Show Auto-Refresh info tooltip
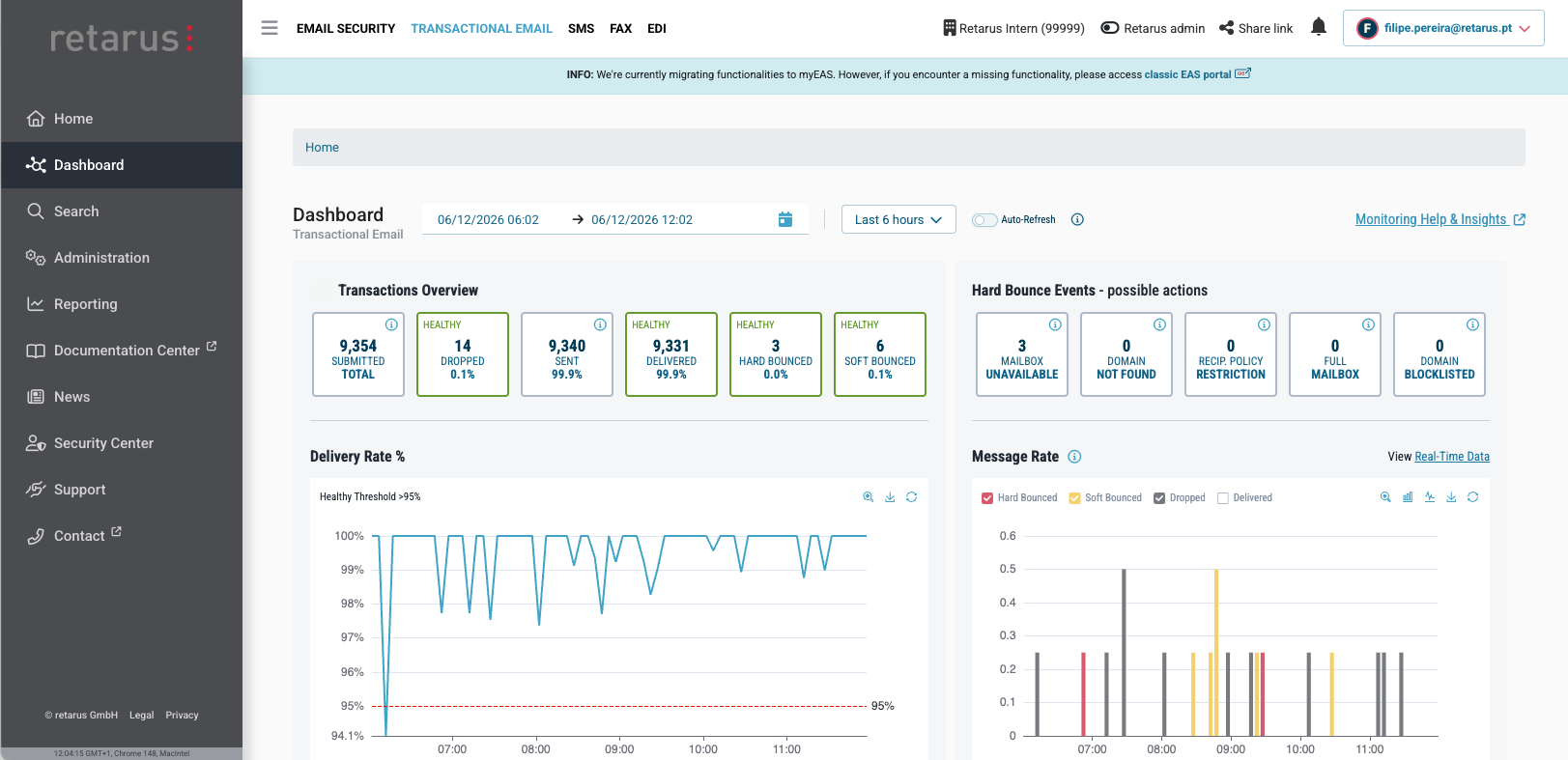 pos(1077,220)
